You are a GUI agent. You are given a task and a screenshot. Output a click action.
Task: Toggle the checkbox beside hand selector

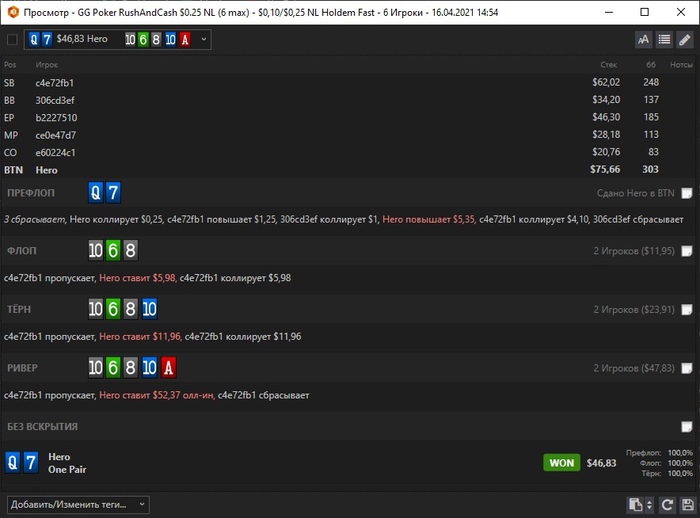12,40
